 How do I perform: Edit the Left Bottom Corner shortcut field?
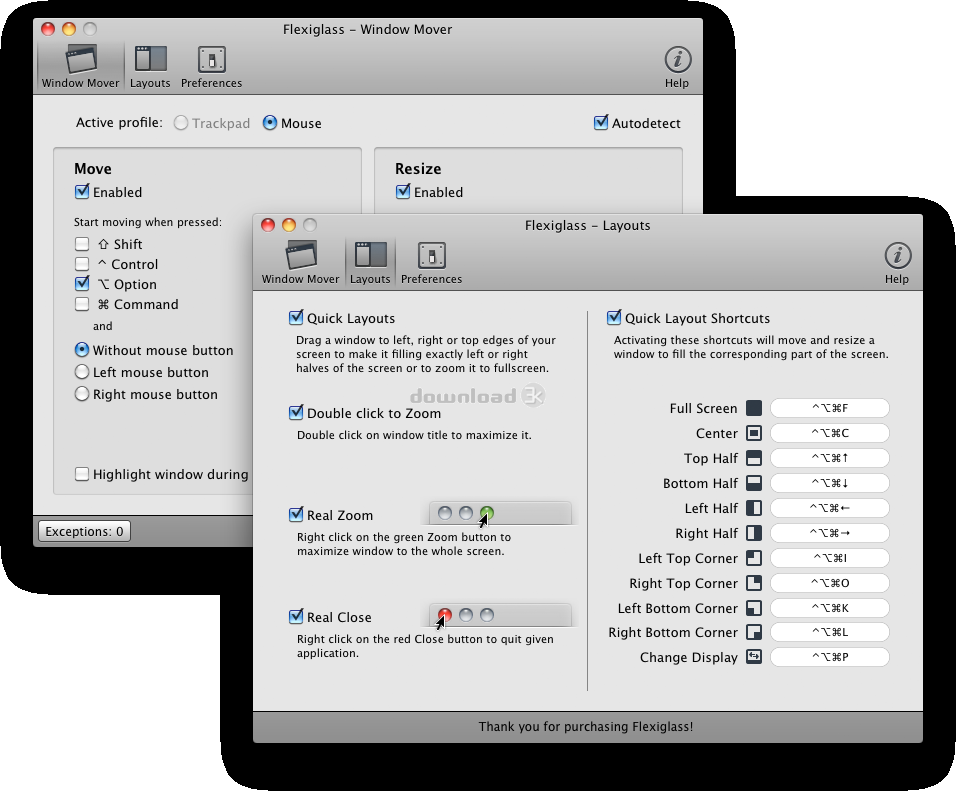(830, 608)
